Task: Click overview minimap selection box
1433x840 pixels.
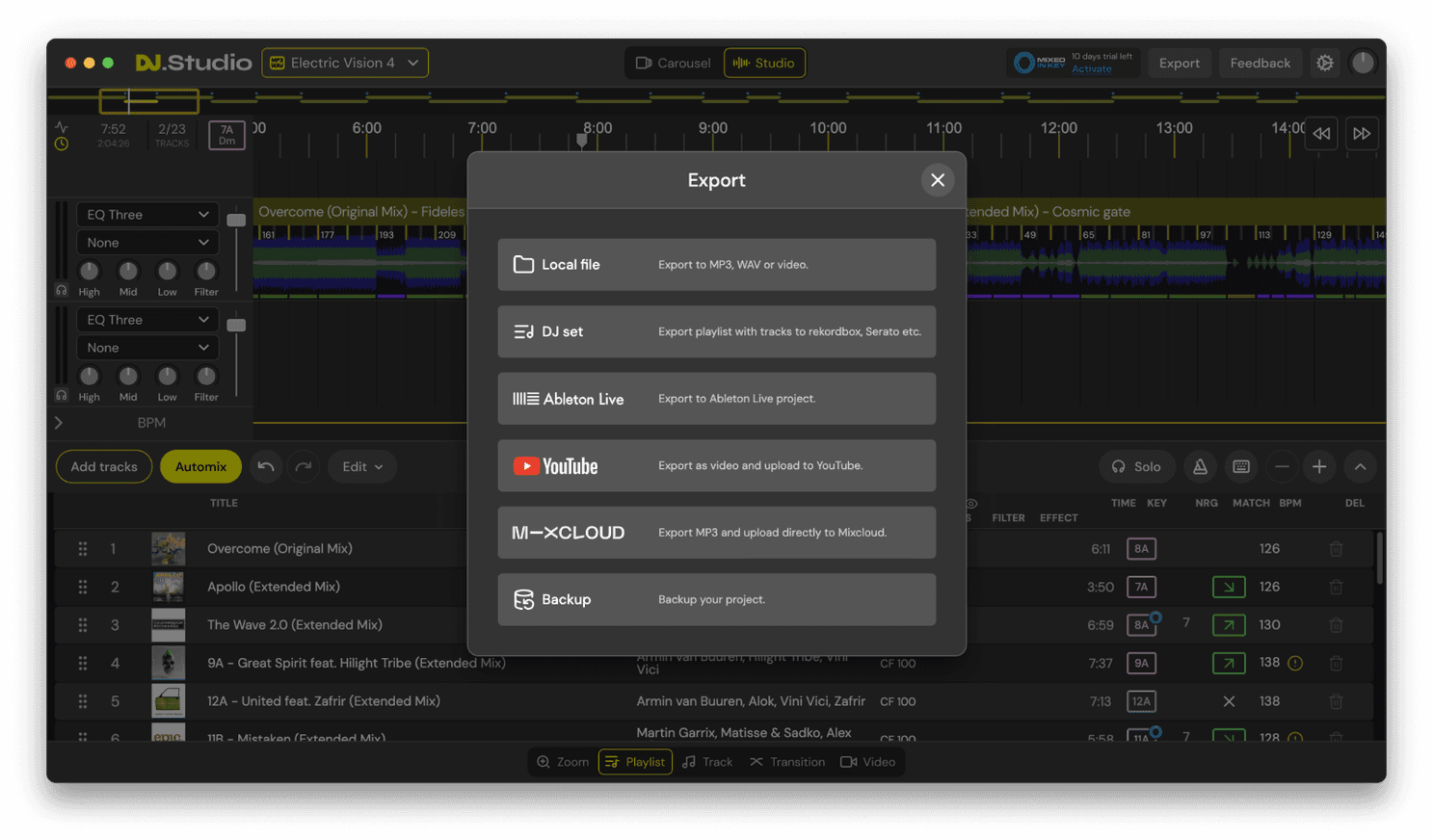Action: (x=149, y=100)
